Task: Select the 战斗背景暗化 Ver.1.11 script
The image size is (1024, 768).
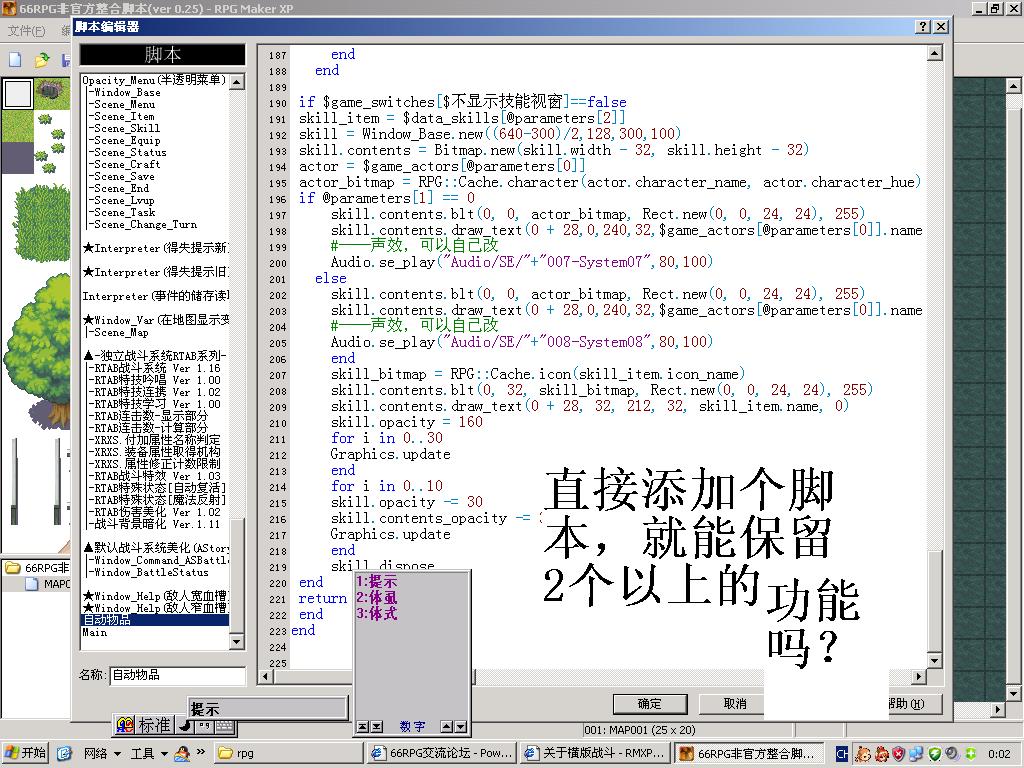Action: pos(156,524)
